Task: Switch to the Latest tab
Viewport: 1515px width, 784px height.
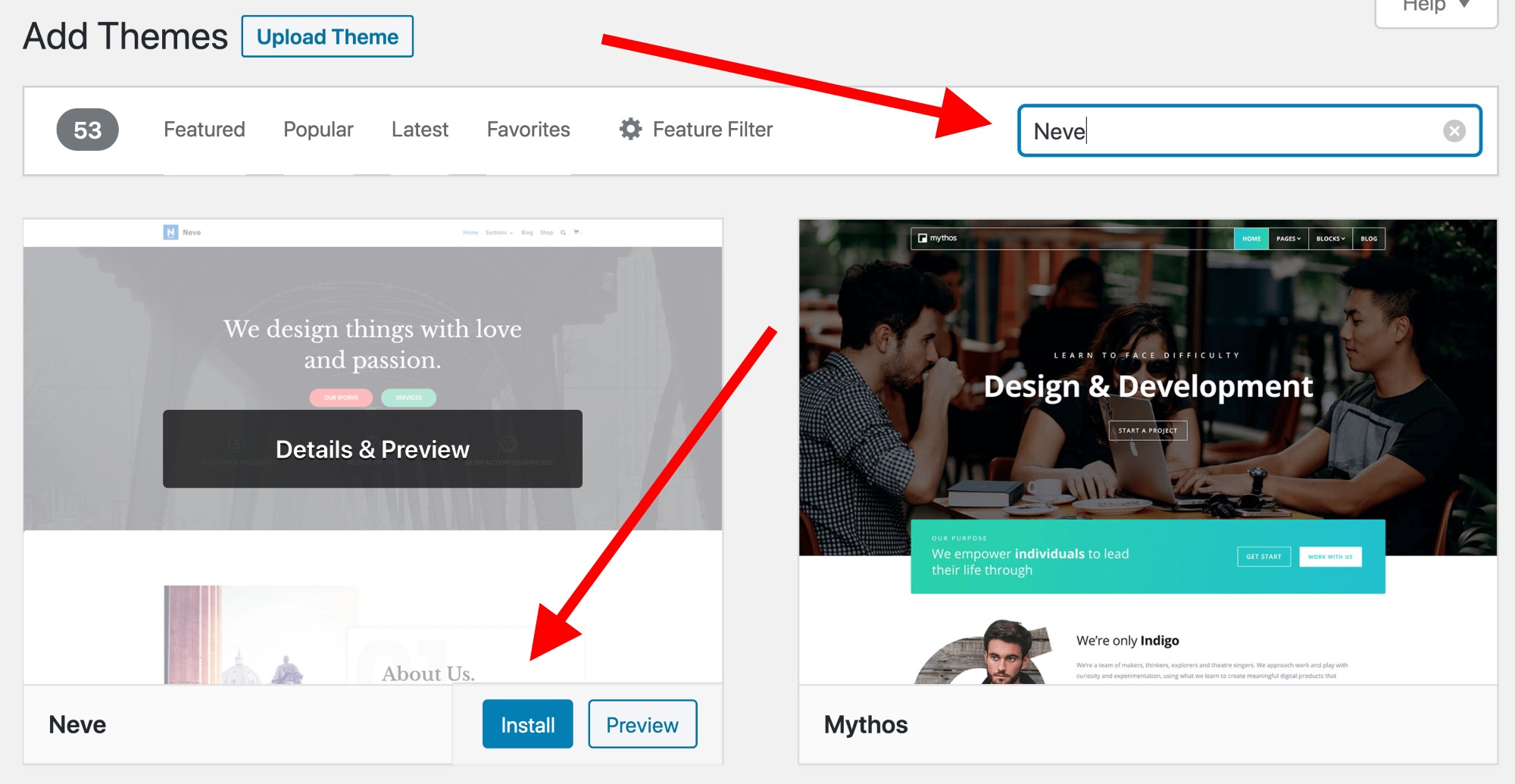Action: [x=420, y=130]
